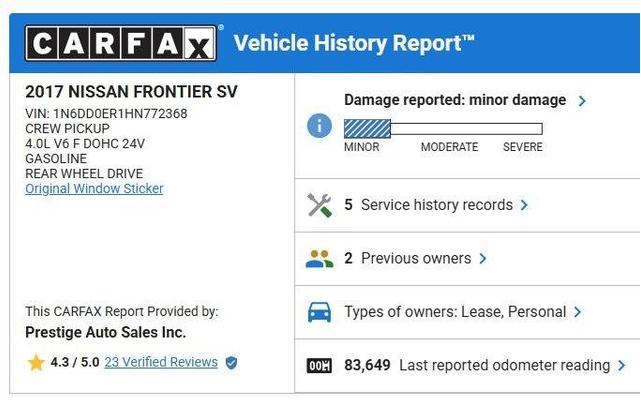Click the wrench and screwdriver service icon

pyautogui.click(x=319, y=205)
